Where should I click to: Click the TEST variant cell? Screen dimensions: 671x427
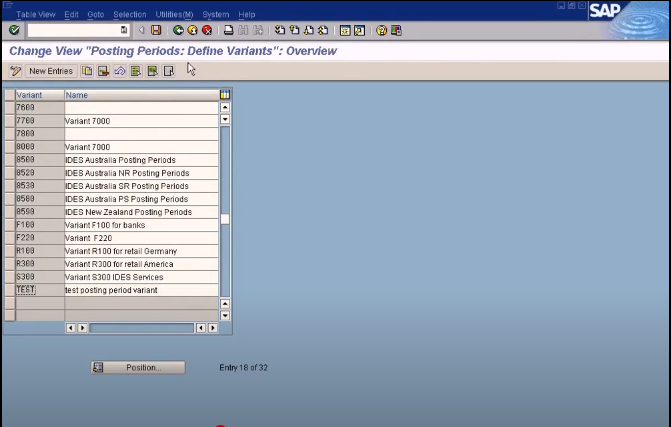click(x=40, y=290)
